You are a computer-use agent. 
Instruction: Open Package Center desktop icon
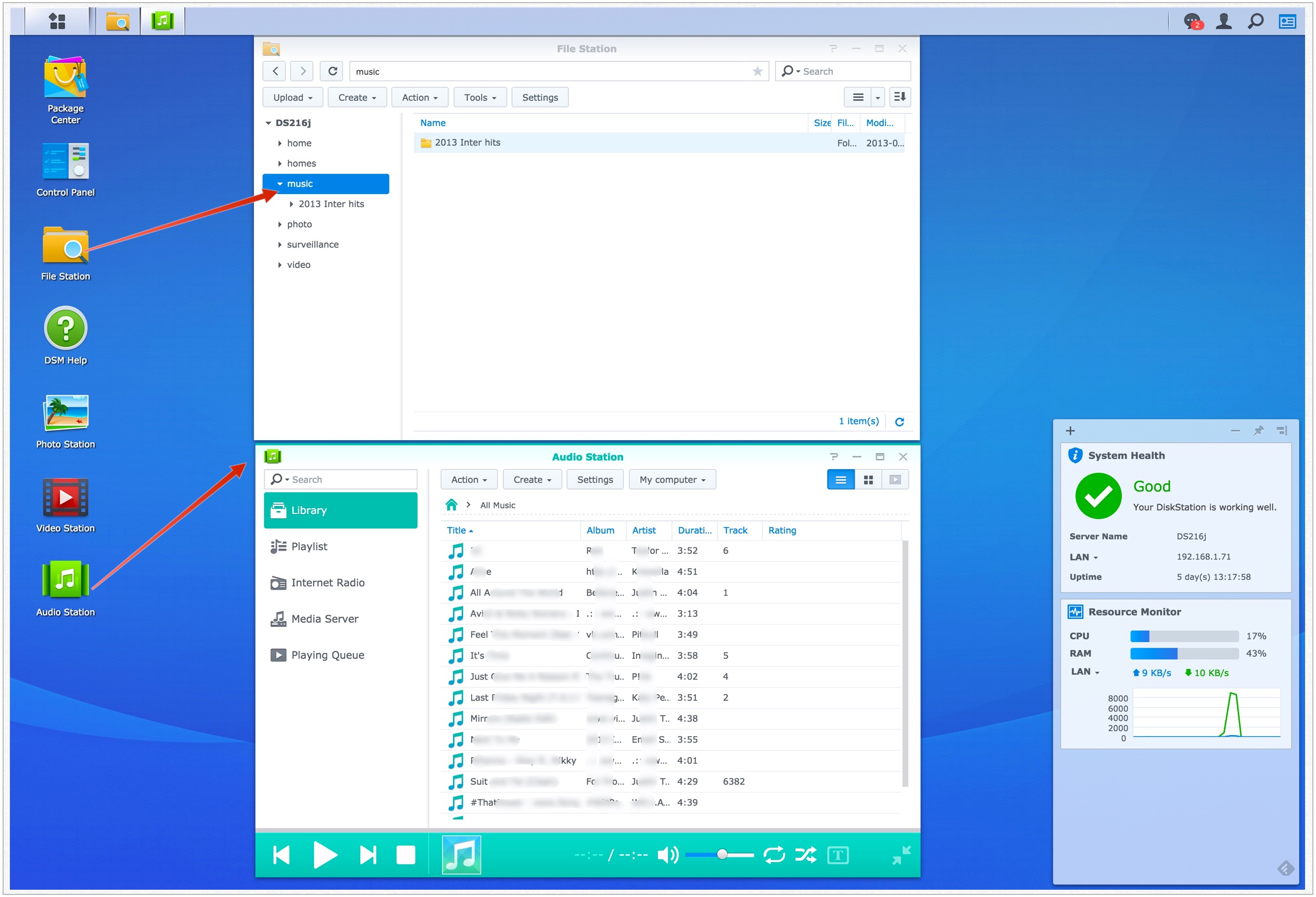click(x=65, y=89)
